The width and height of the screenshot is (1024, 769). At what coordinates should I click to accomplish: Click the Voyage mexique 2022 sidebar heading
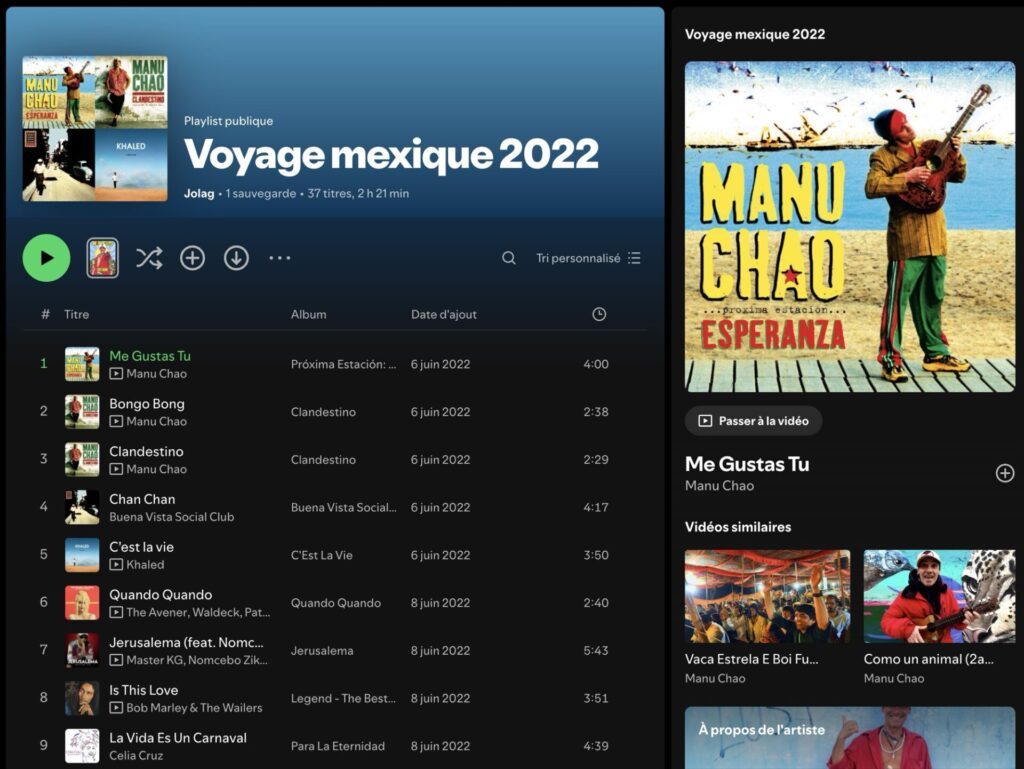click(755, 34)
